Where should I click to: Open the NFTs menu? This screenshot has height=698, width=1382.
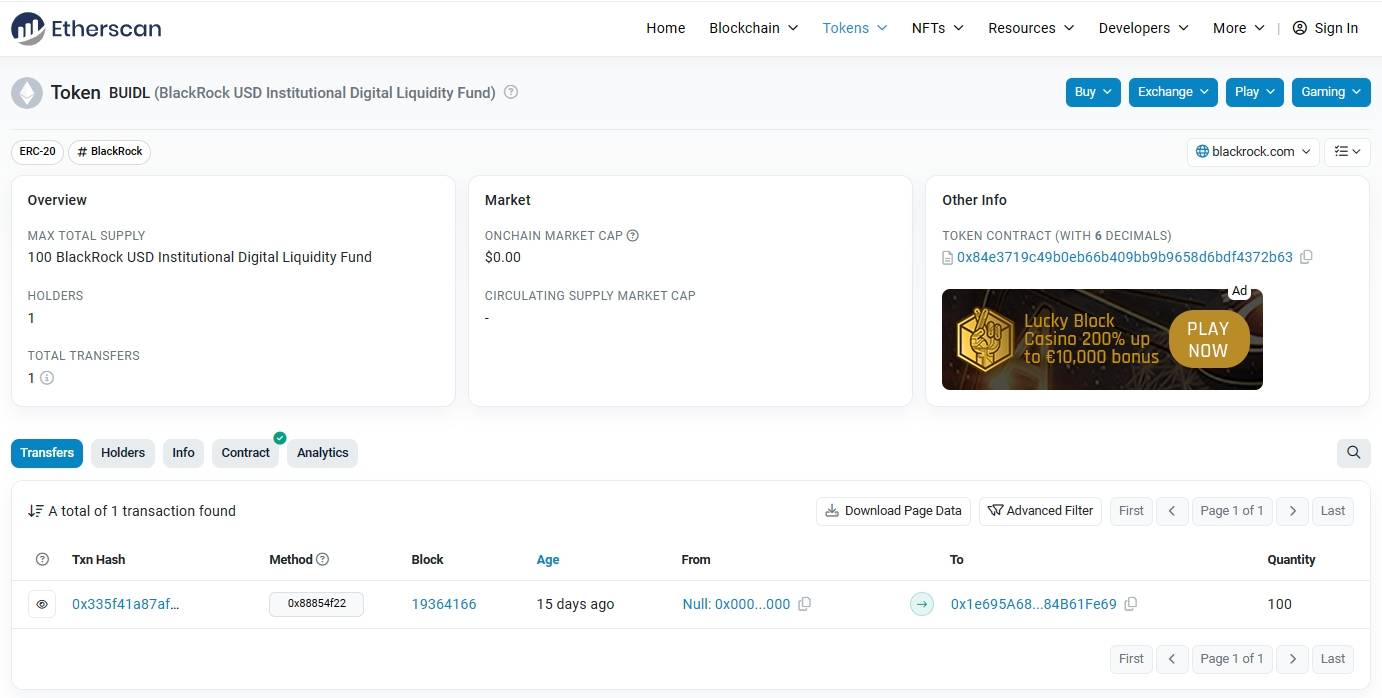tap(938, 28)
